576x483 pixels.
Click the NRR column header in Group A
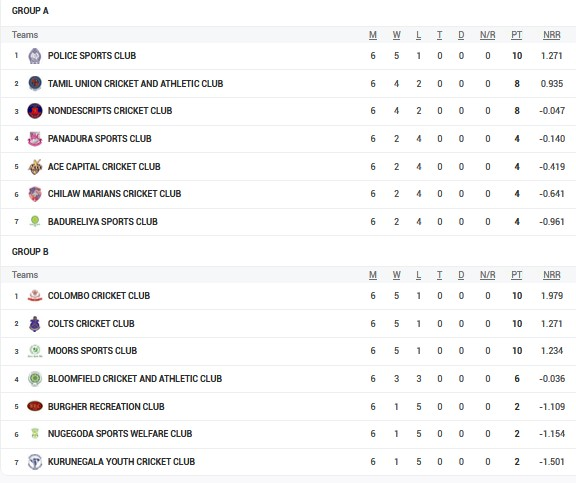click(552, 35)
